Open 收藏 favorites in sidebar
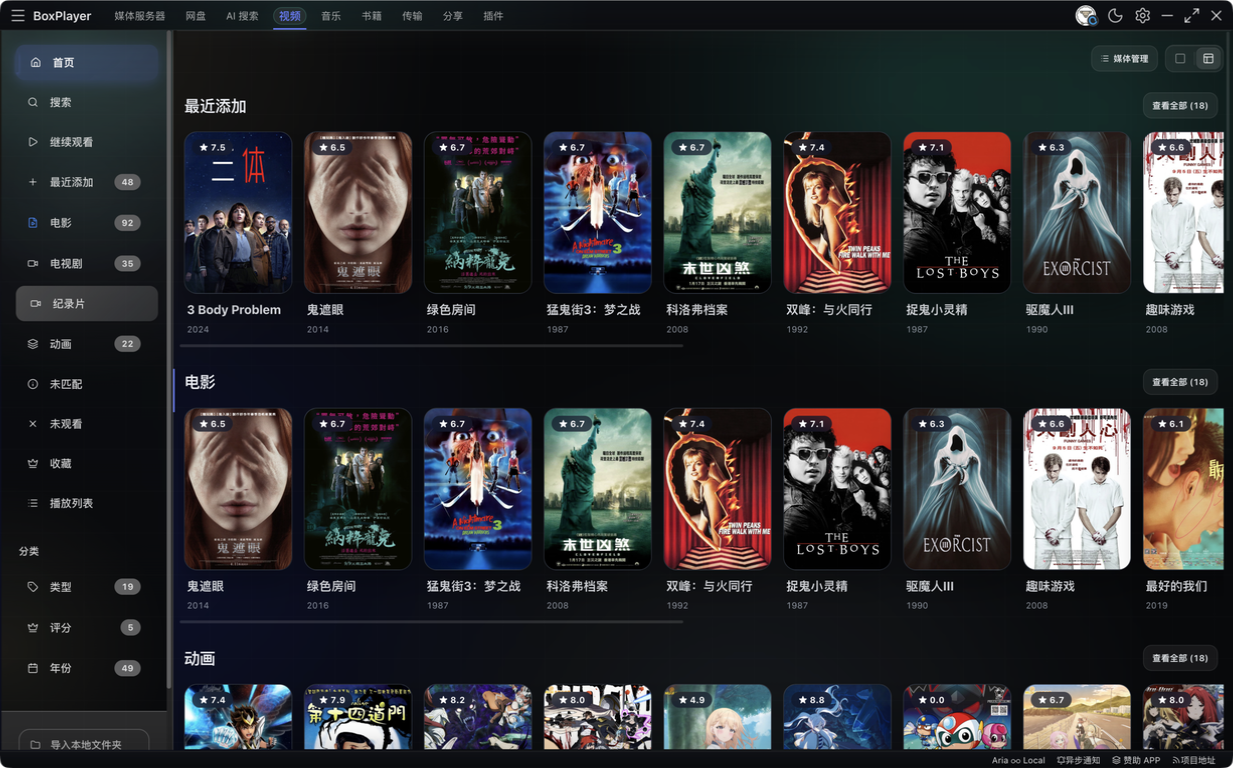Viewport: 1233px width, 768px height. coord(87,464)
